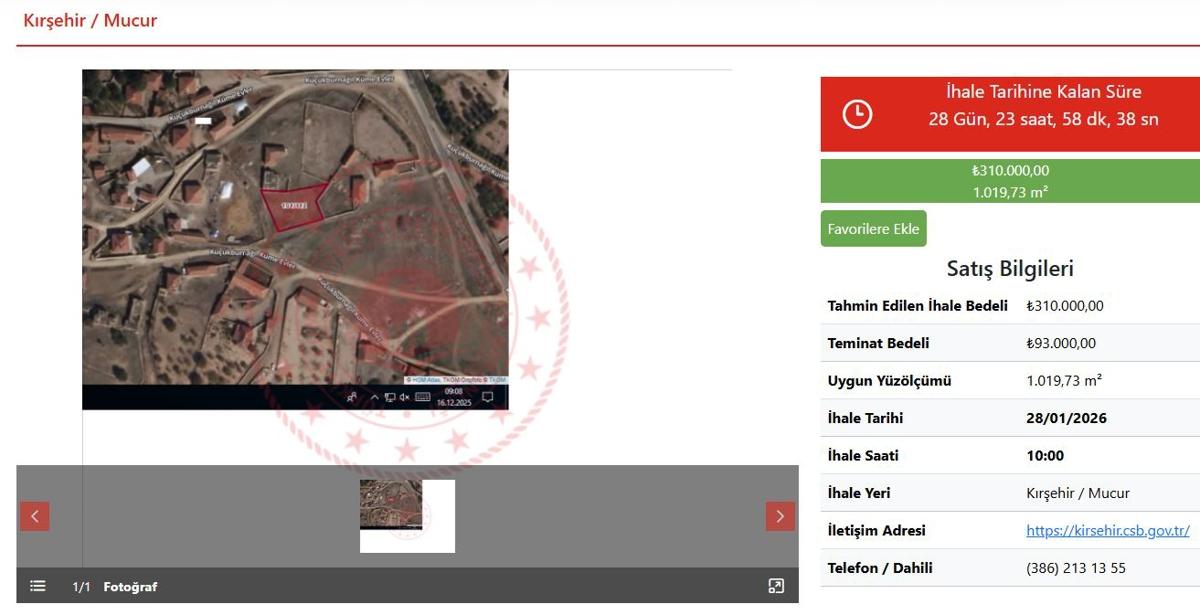The width and height of the screenshot is (1200, 615).
Task: Select the İhale Tarihi value 28/01/2026
Action: pos(1066,418)
